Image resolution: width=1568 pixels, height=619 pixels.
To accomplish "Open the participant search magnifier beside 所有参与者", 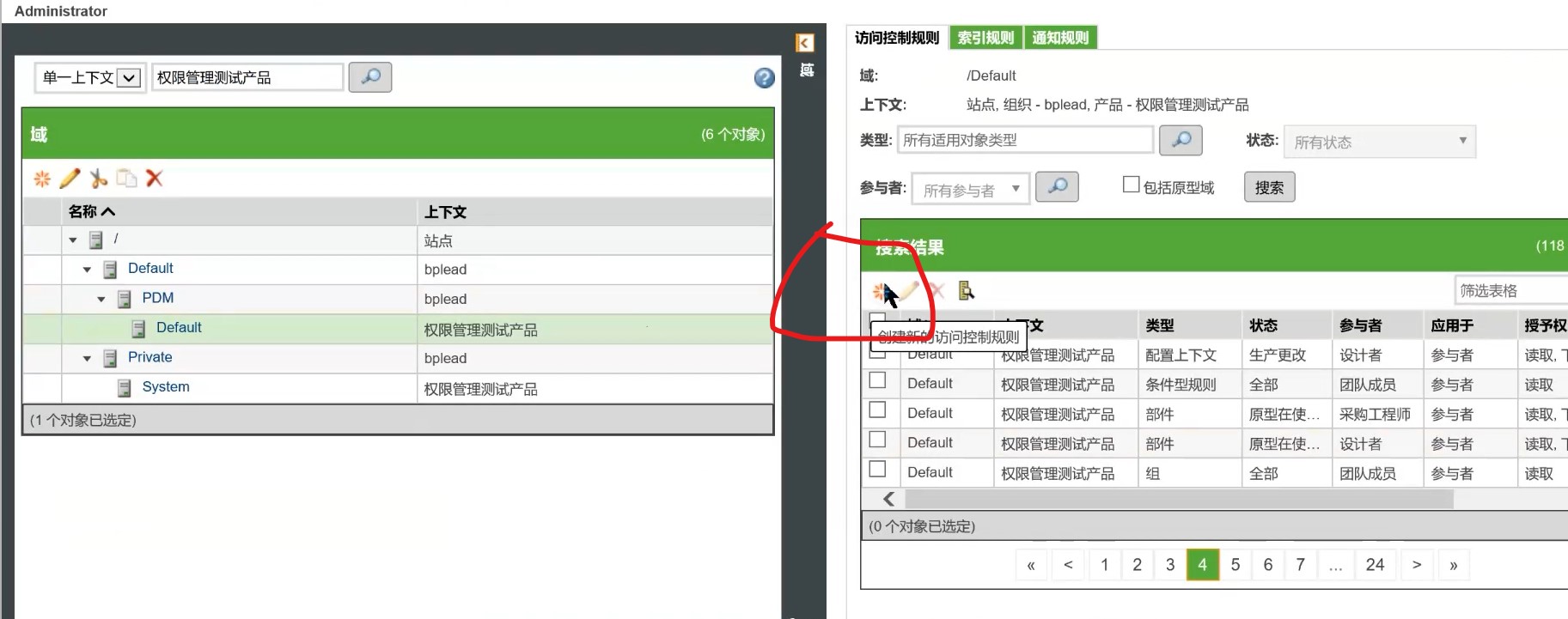I will (1057, 187).
